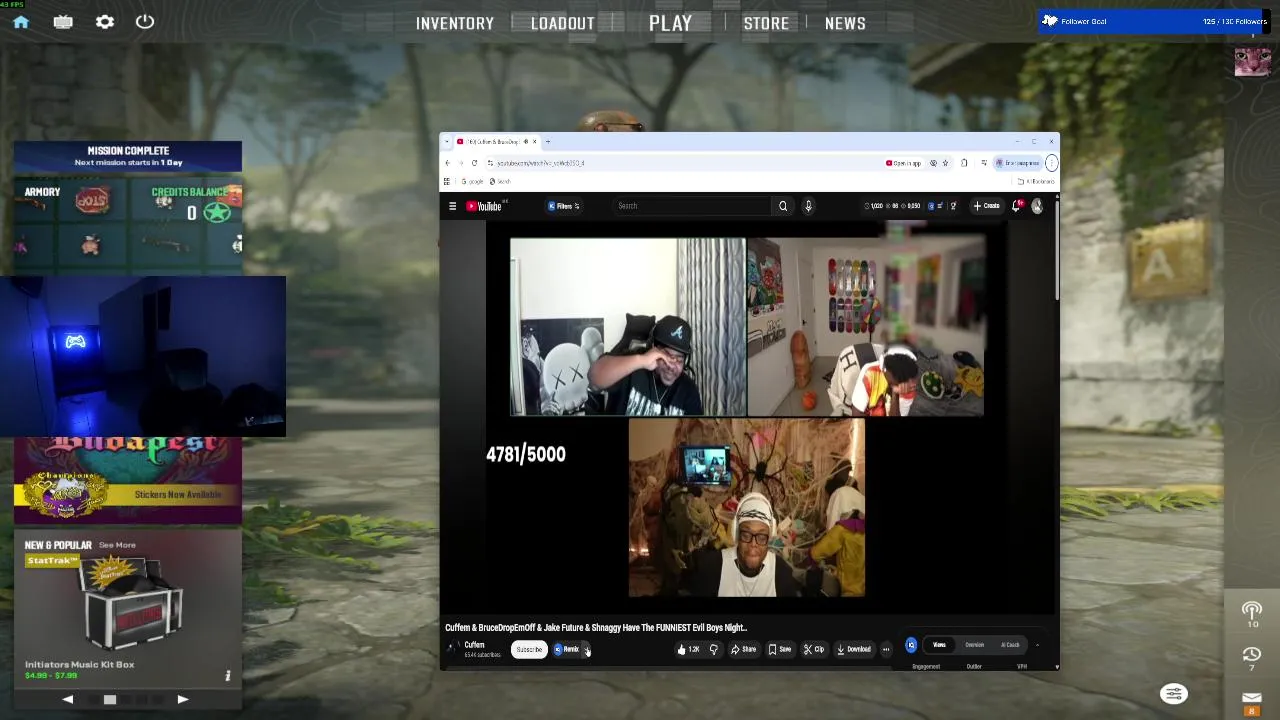
Task: Save the video to a playlist
Action: point(779,649)
